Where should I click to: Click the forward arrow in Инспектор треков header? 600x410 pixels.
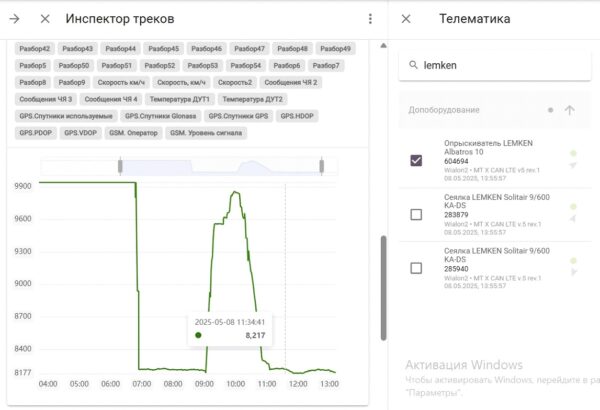pos(15,19)
